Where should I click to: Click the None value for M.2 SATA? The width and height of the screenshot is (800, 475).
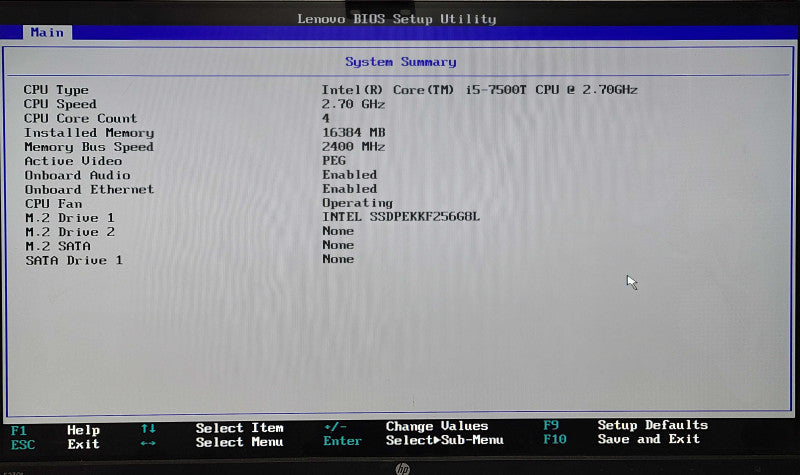(338, 245)
